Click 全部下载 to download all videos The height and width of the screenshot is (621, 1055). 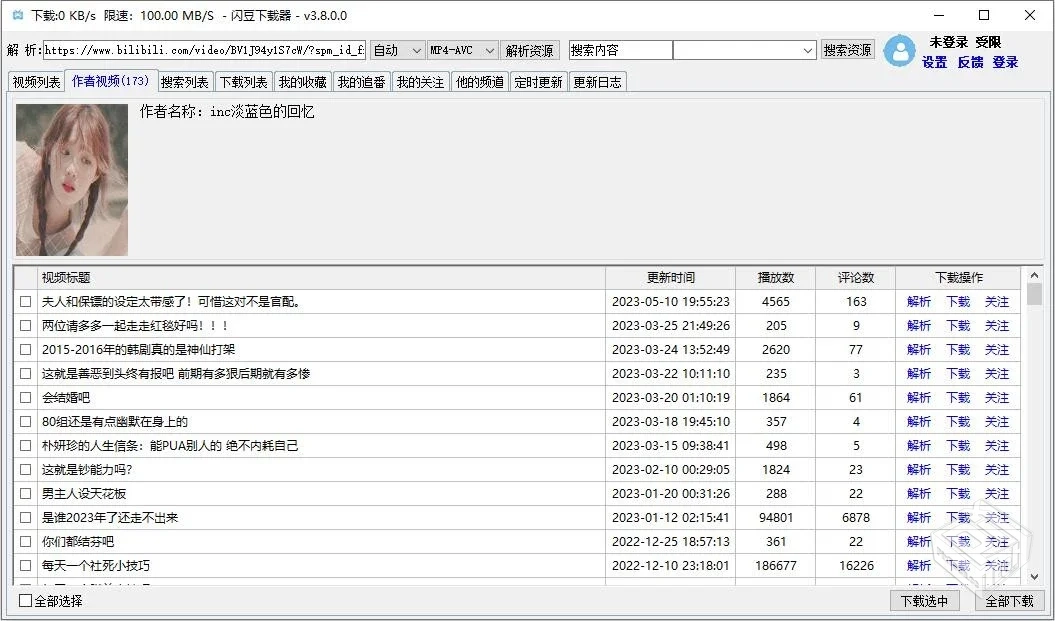point(1010,600)
